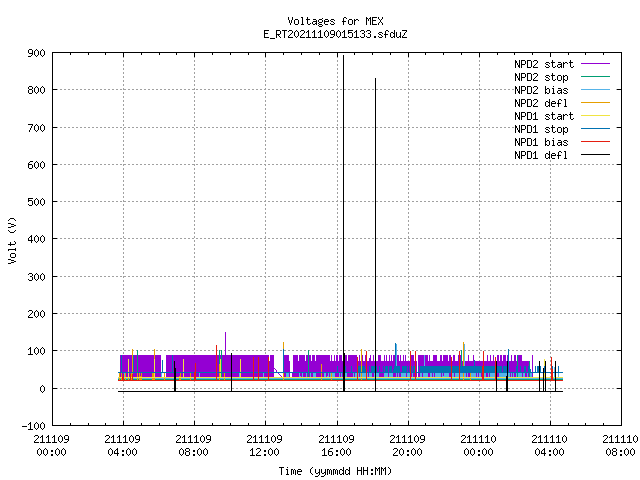
Task: Select the 'NPD1 stop' legend label
Action: (541, 129)
